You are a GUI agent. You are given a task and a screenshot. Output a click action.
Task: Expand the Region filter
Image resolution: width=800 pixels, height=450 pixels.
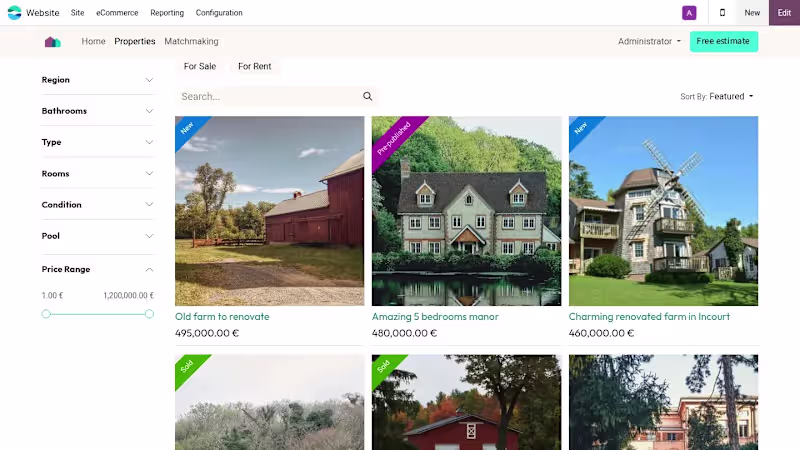[x=97, y=80]
